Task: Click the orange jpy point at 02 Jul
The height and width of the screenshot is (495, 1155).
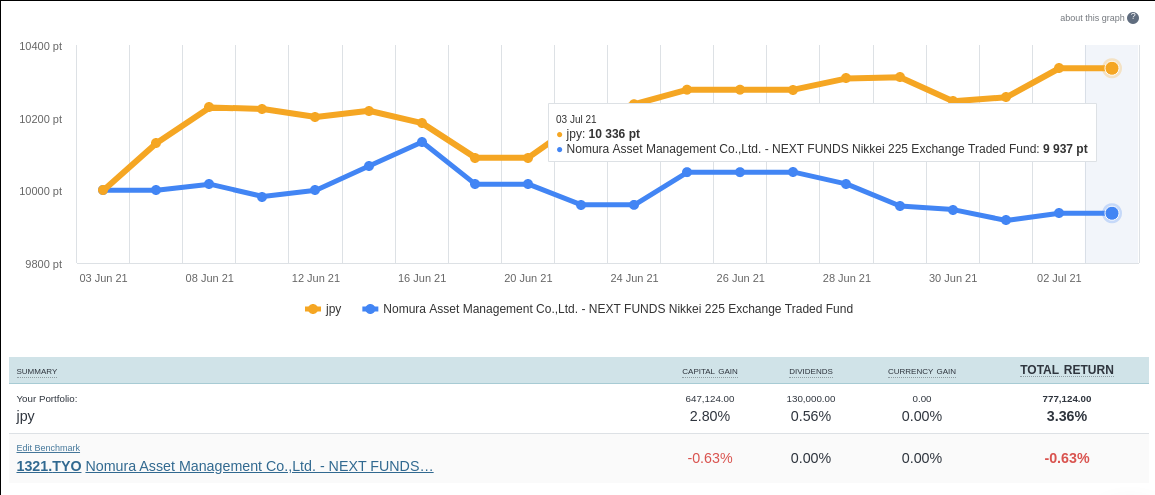Action: pyautogui.click(x=1058, y=68)
